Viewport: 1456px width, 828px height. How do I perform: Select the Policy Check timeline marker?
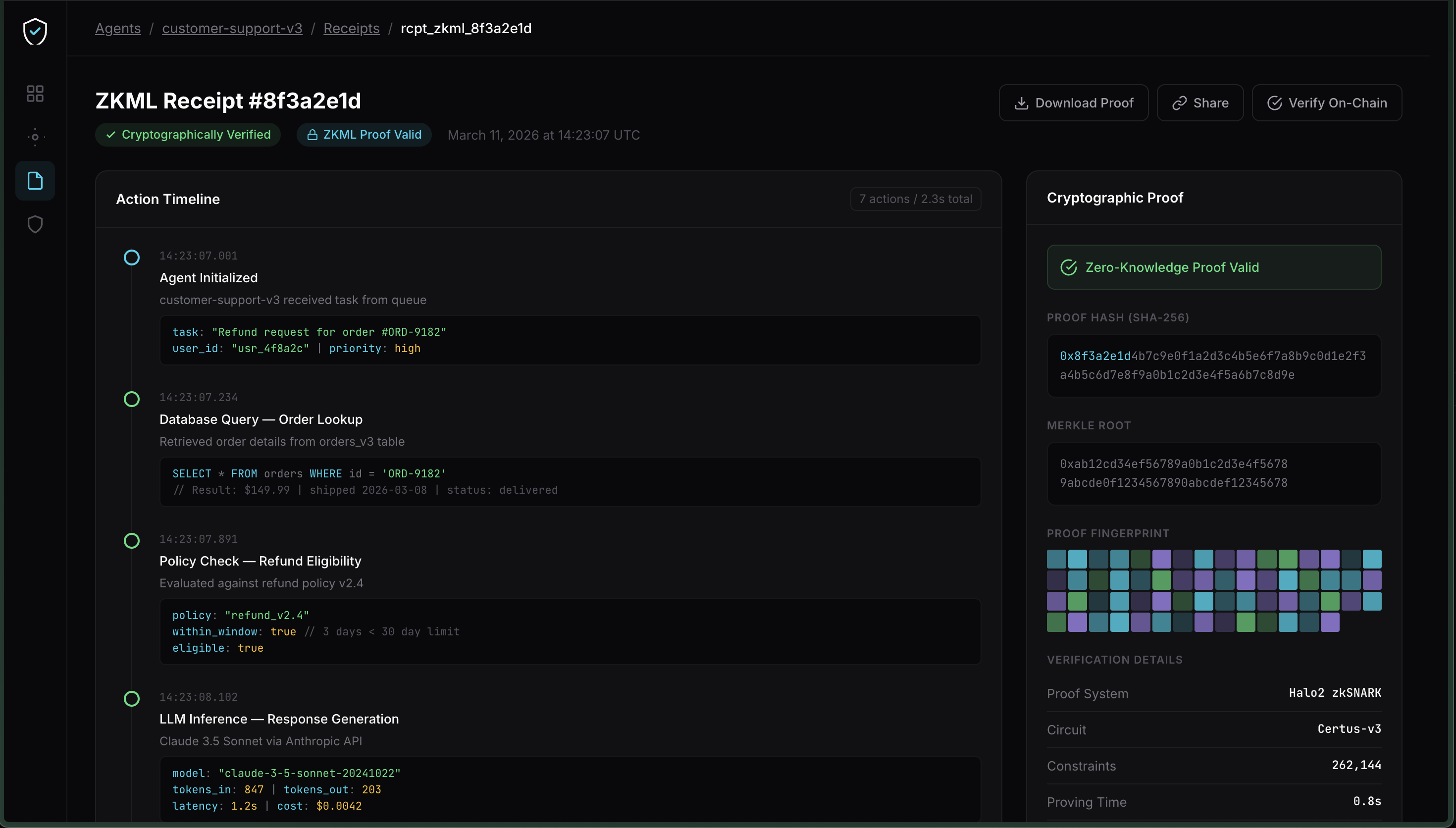coord(131,541)
